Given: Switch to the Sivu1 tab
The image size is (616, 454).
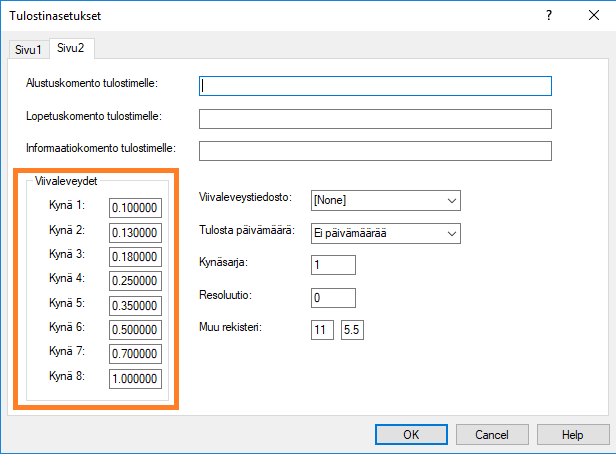Looking at the screenshot, I should click(x=28, y=50).
